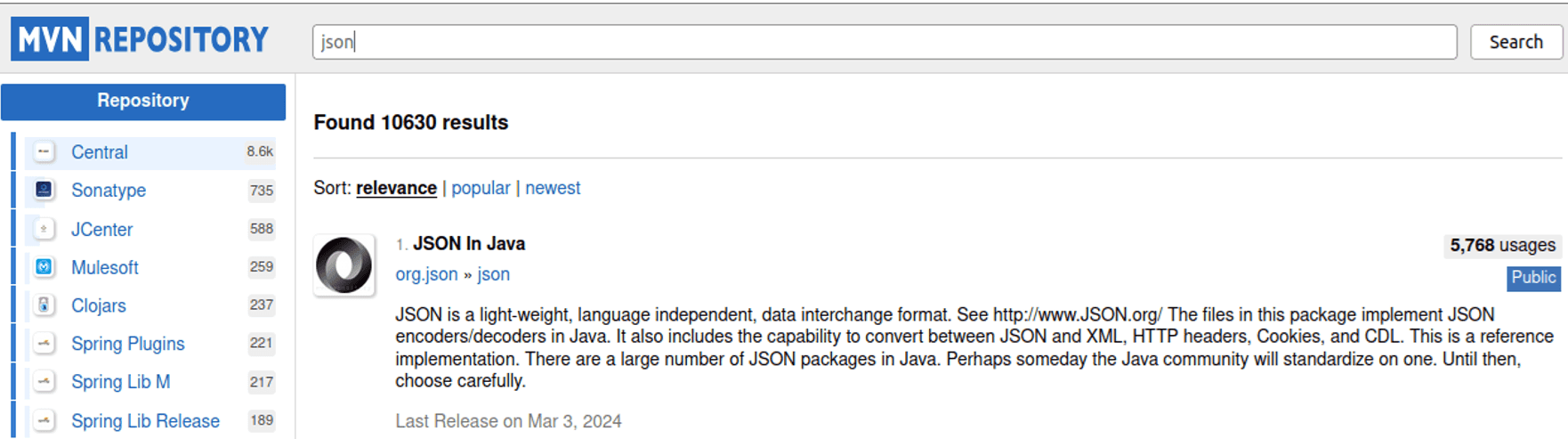Click the Clojars repository icon
Screen dimensions: 1568x439
point(44,305)
